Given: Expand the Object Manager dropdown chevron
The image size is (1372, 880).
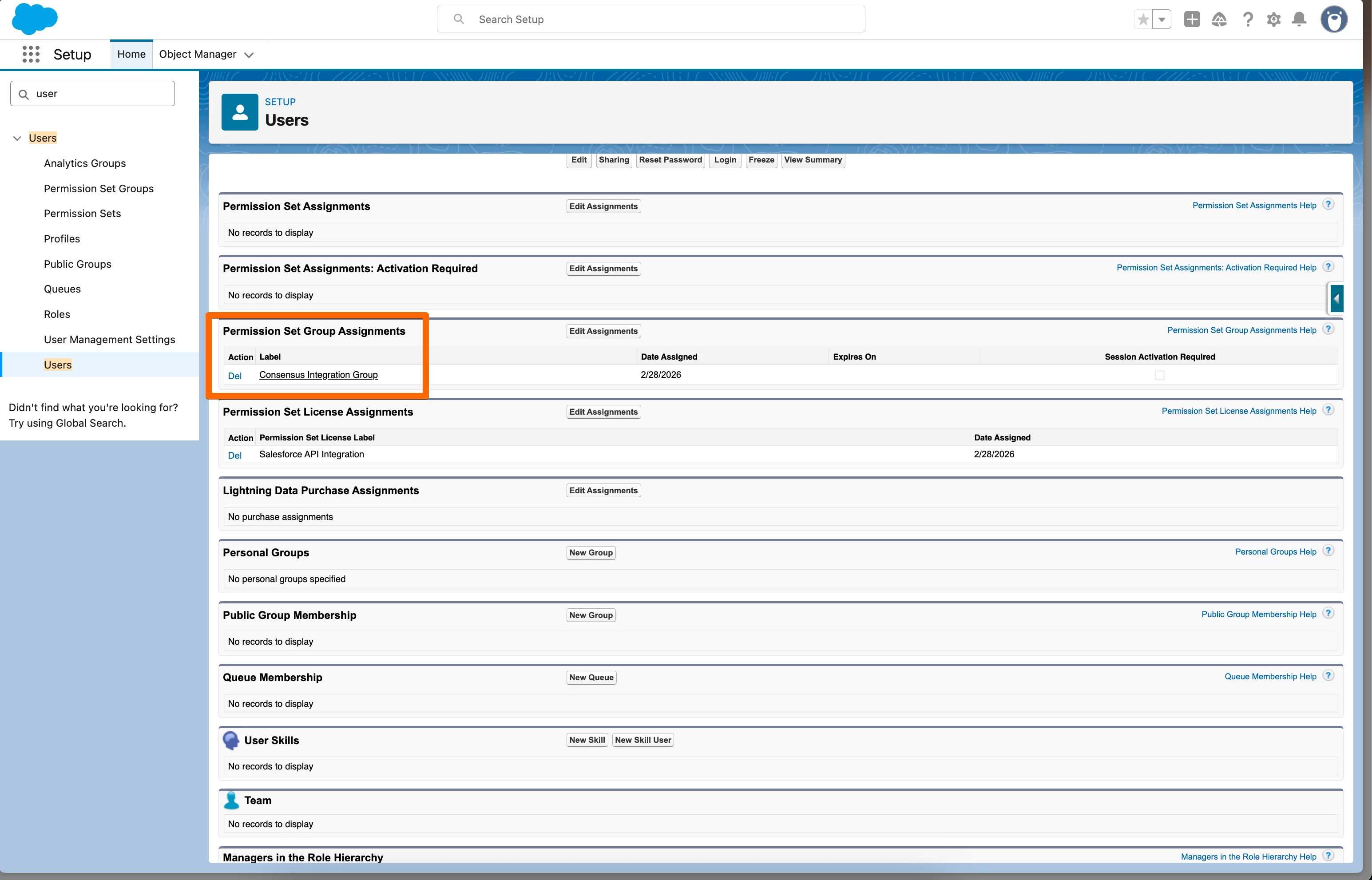Looking at the screenshot, I should [x=249, y=55].
